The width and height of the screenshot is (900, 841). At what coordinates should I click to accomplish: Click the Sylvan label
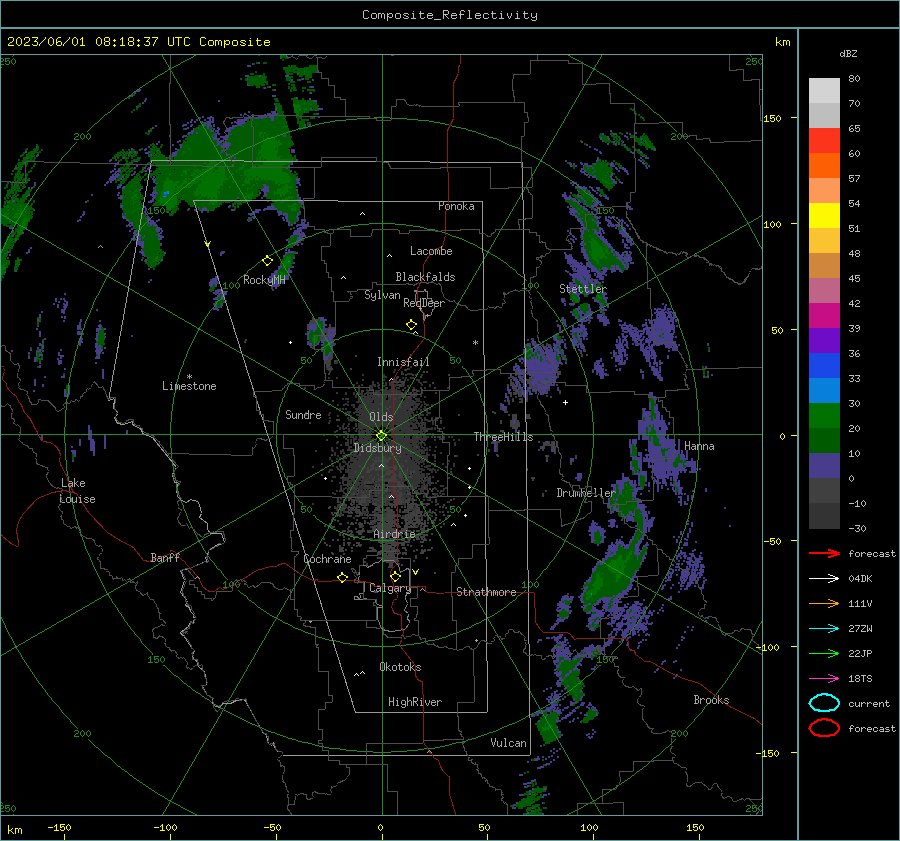pos(382,295)
